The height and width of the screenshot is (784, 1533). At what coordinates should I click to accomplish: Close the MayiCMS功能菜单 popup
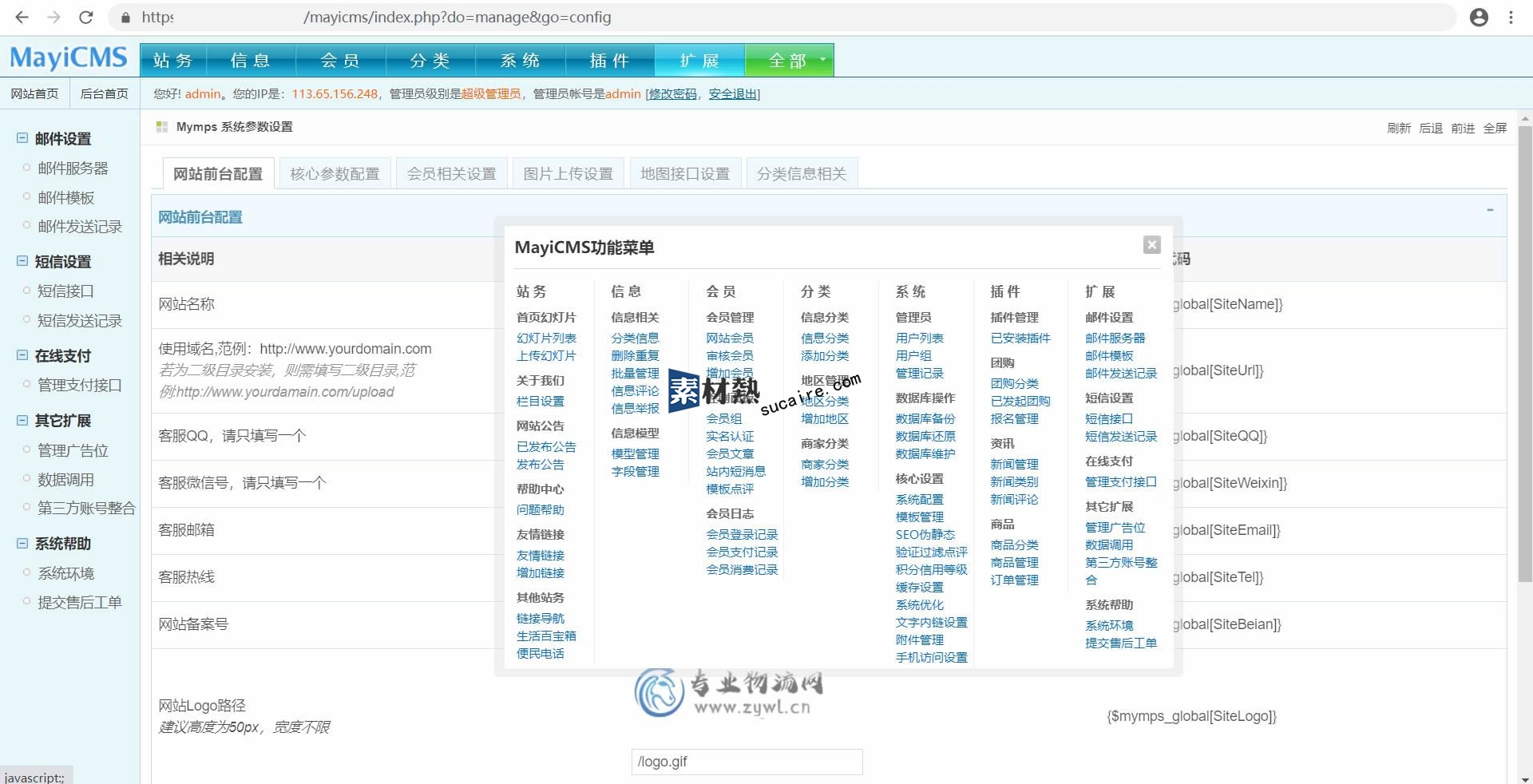pyautogui.click(x=1151, y=244)
